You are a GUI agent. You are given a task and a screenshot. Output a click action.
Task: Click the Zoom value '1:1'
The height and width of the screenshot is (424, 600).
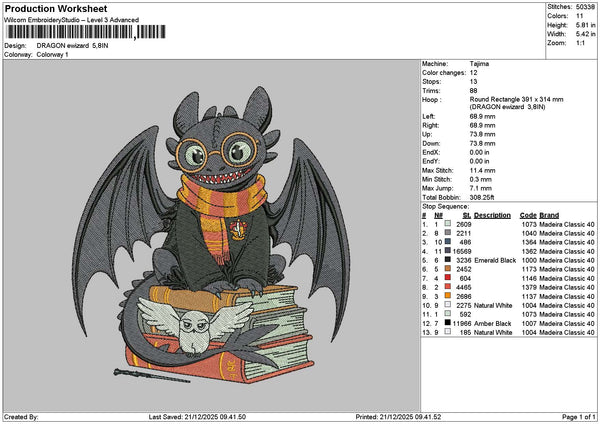(580, 43)
